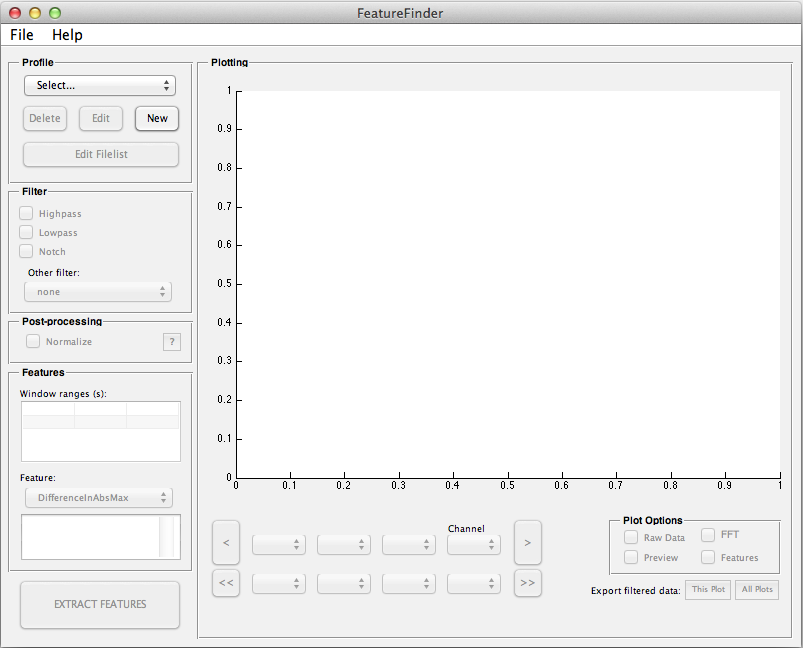
Task: Click the 'Channel' label above the dropdowns
Action: pyautogui.click(x=466, y=529)
